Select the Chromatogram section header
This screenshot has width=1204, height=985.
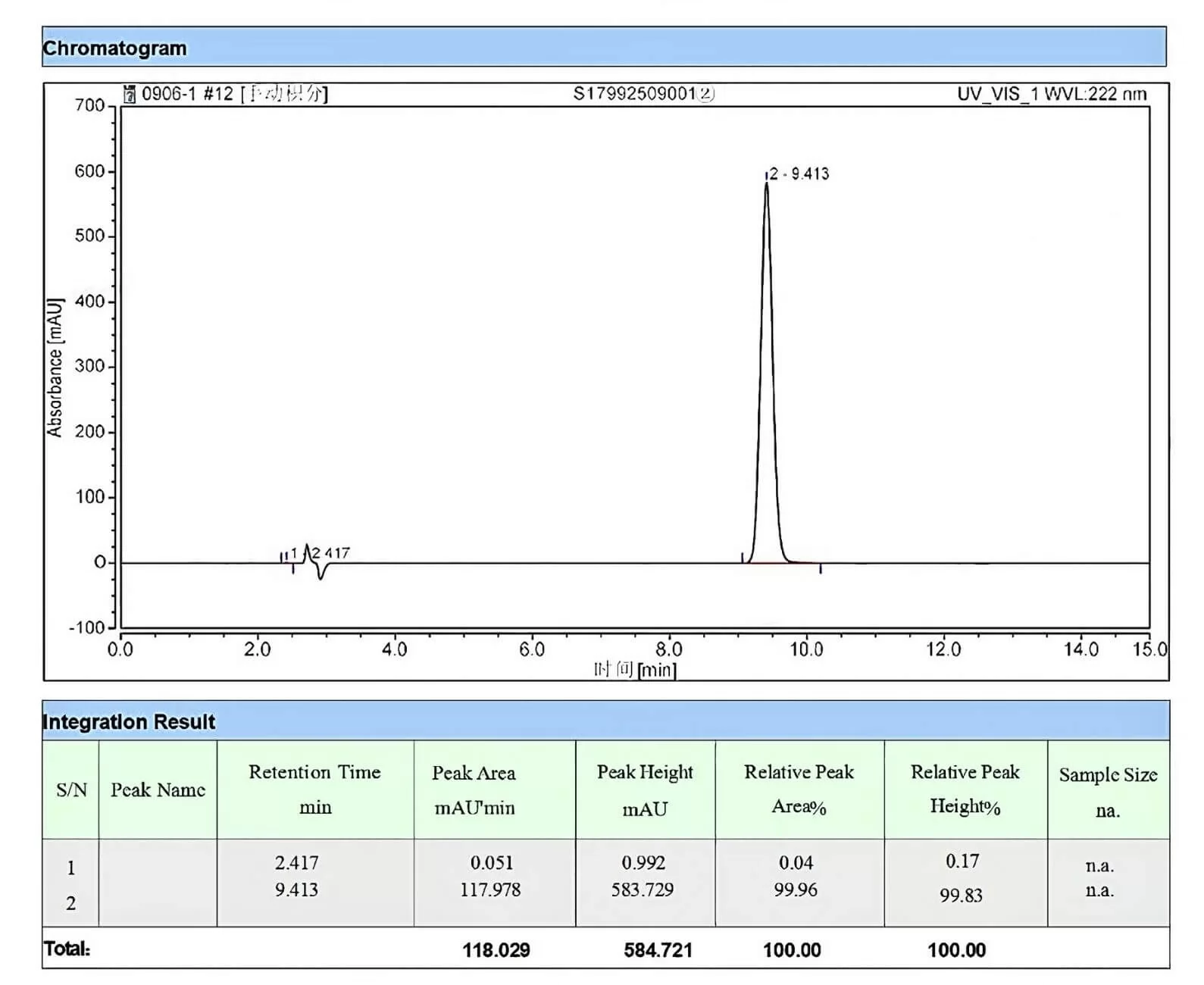[x=114, y=48]
